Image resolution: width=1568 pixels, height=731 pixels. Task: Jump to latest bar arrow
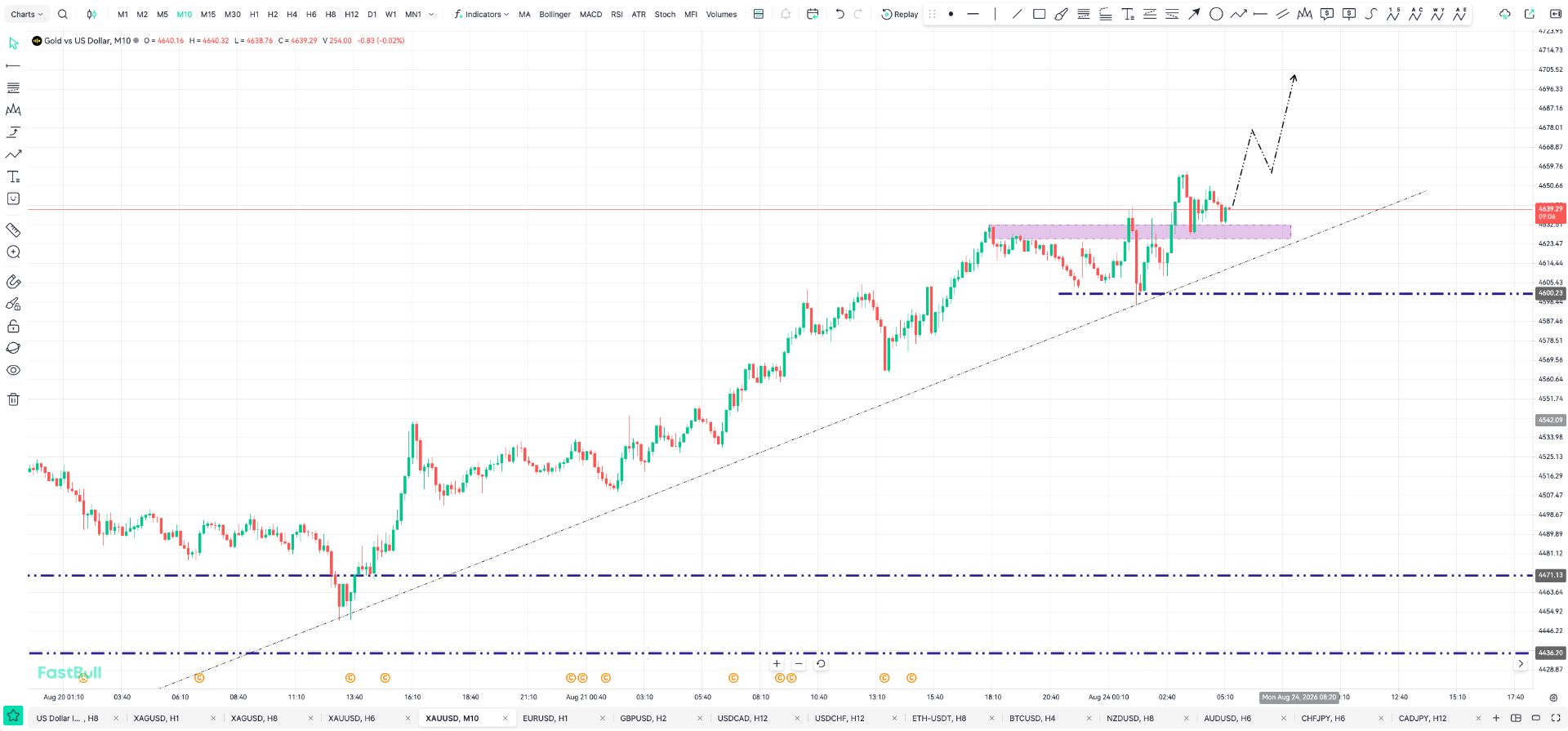pyautogui.click(x=1521, y=664)
